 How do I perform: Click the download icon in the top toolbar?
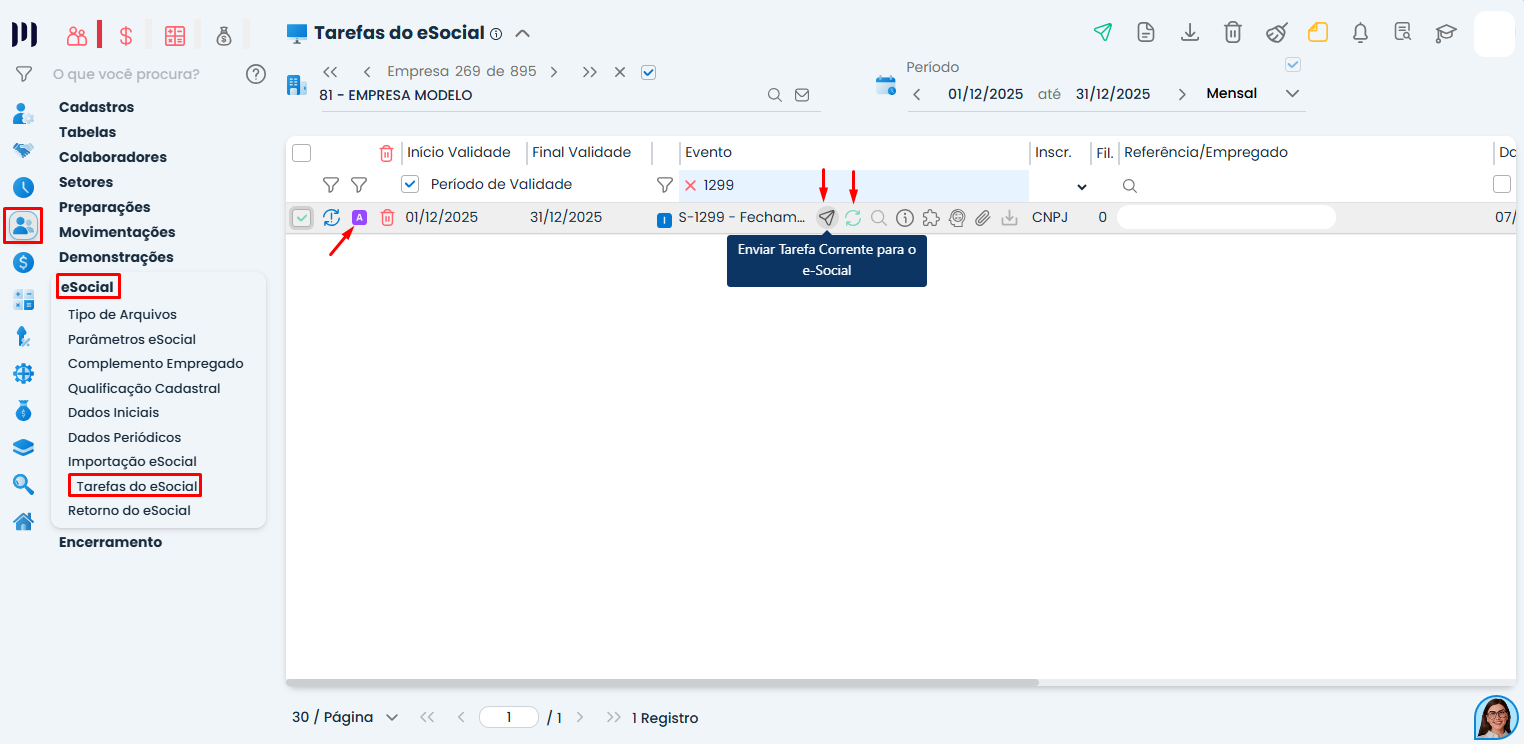pyautogui.click(x=1190, y=32)
